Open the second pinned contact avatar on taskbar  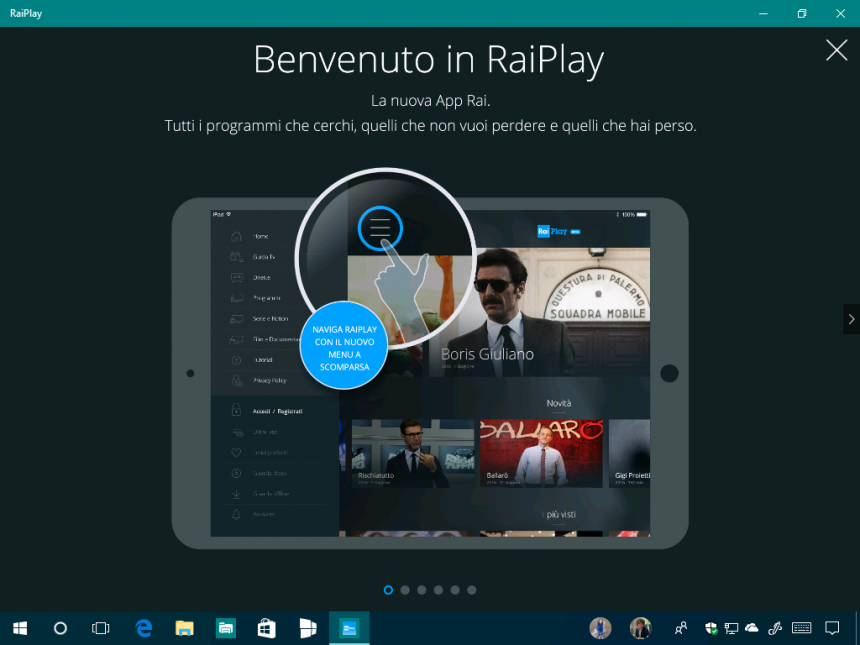pos(640,628)
